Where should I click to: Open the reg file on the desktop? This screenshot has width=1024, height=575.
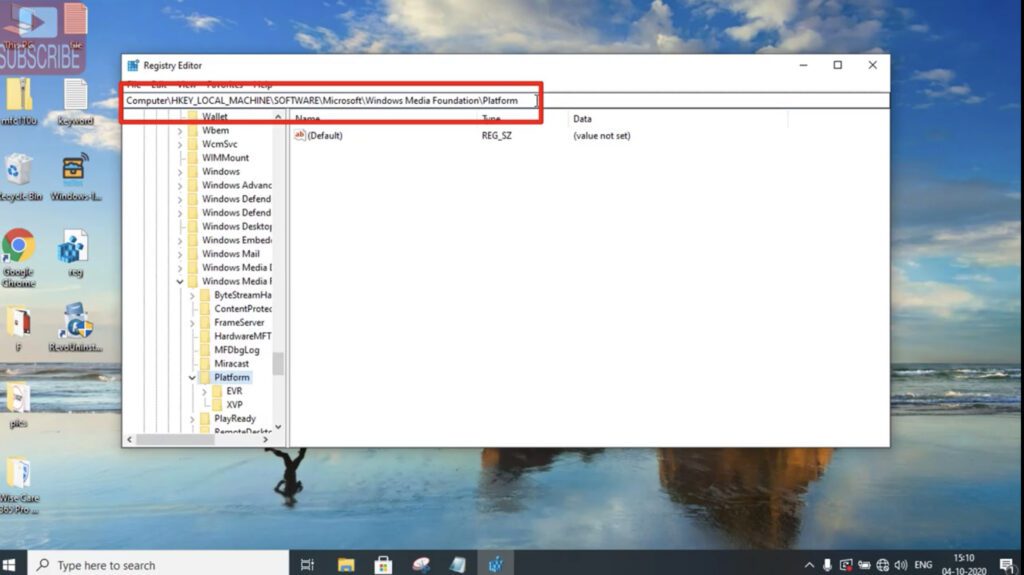tap(73, 247)
